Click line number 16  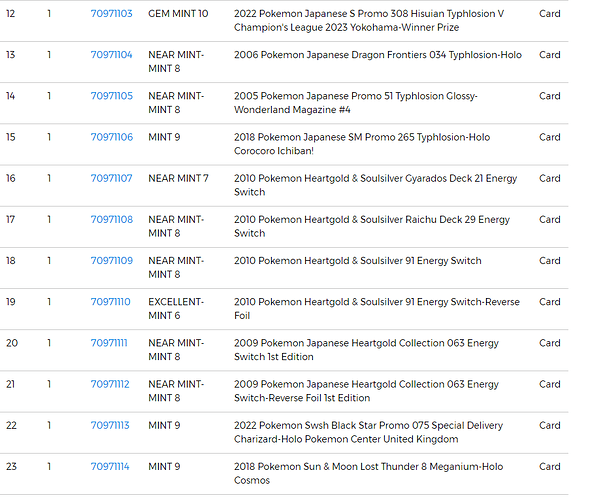click(11, 178)
